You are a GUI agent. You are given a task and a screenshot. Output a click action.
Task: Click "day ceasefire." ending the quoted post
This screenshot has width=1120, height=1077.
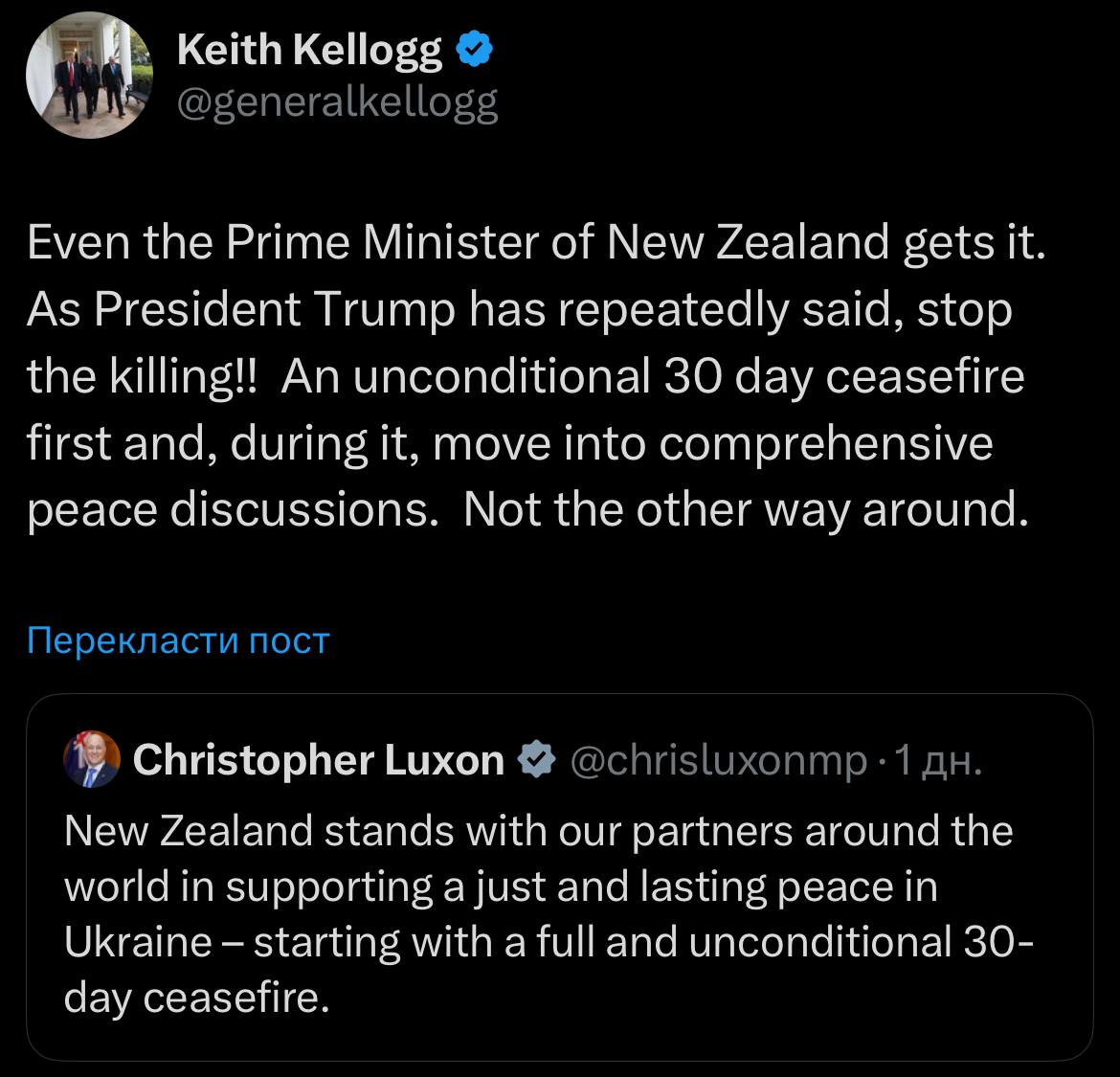click(197, 998)
